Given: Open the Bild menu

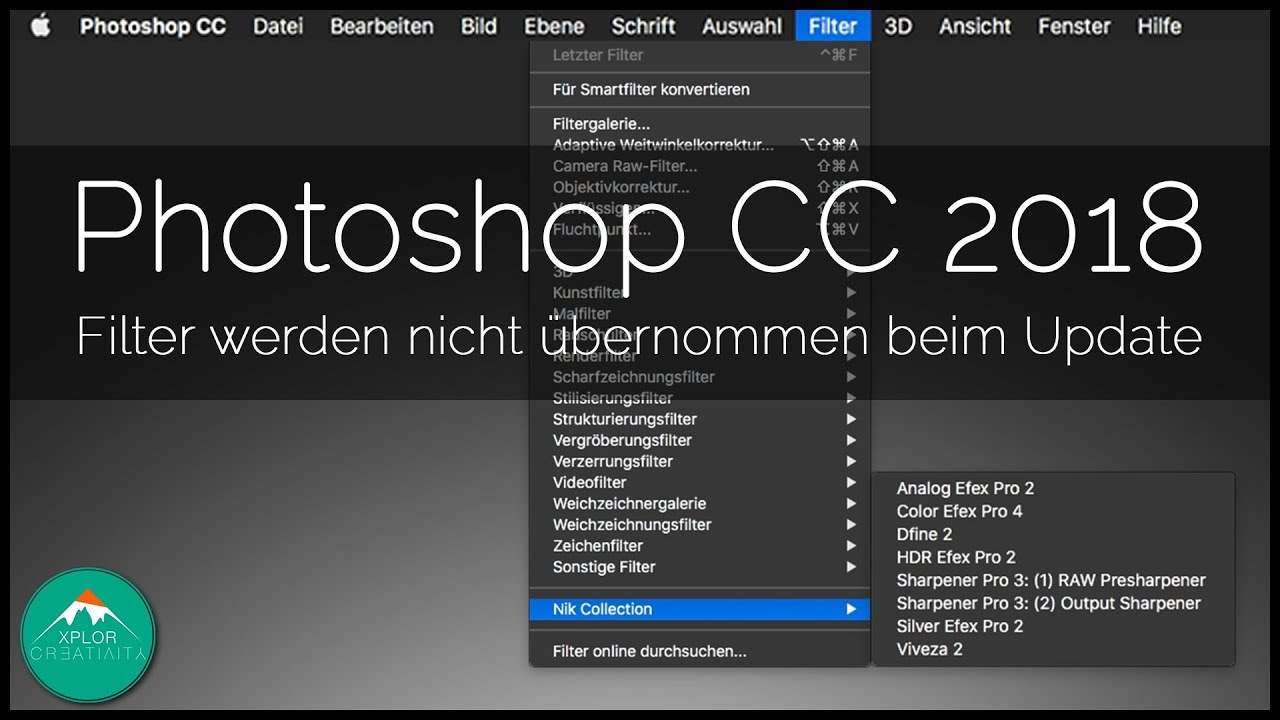Looking at the screenshot, I should coord(479,26).
